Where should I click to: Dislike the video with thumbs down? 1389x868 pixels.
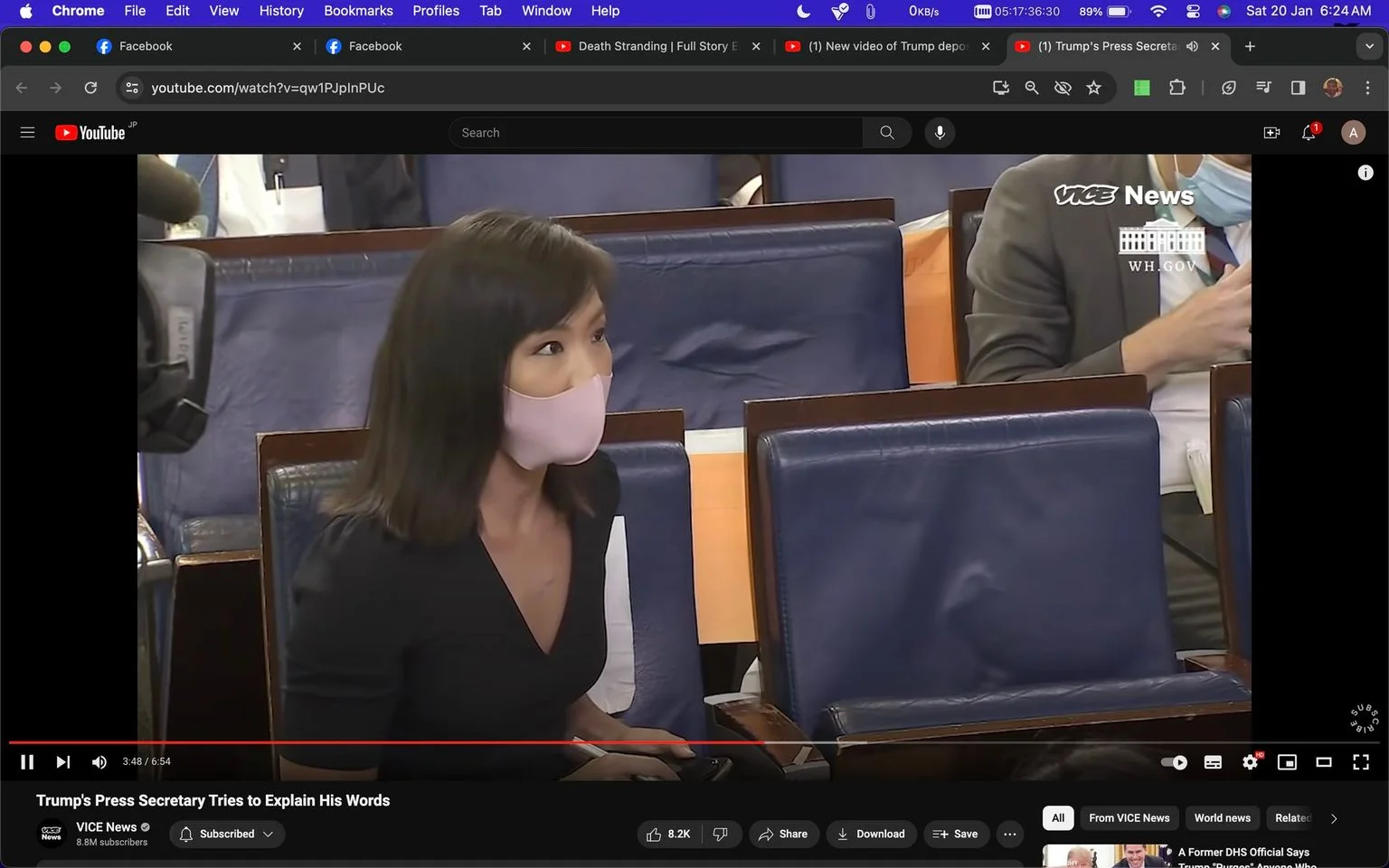(x=721, y=834)
